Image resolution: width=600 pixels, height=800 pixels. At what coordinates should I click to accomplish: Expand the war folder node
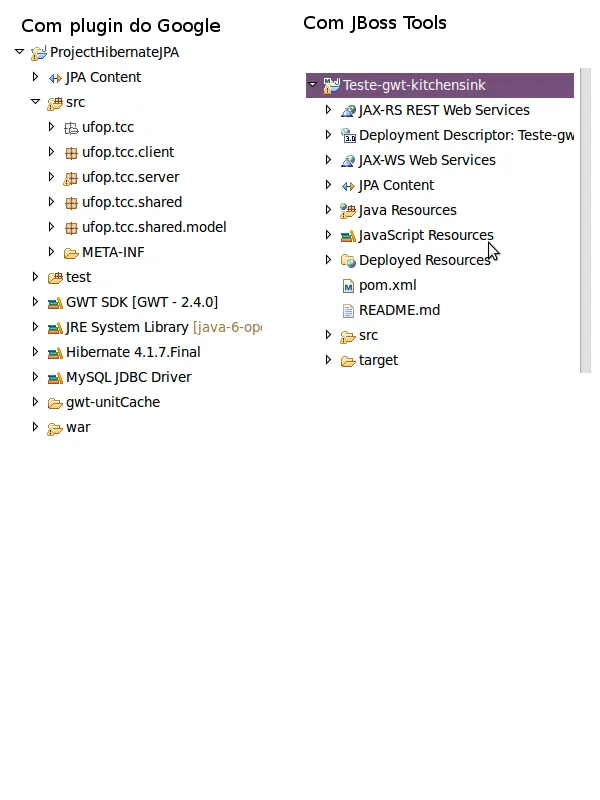point(35,427)
